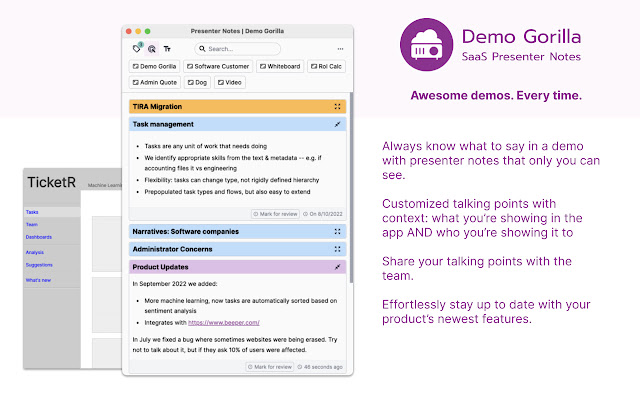Image resolution: width=640 pixels, height=400 pixels.
Task: Click 'Tasks are any unit of work' bullet
Action: click(206, 146)
